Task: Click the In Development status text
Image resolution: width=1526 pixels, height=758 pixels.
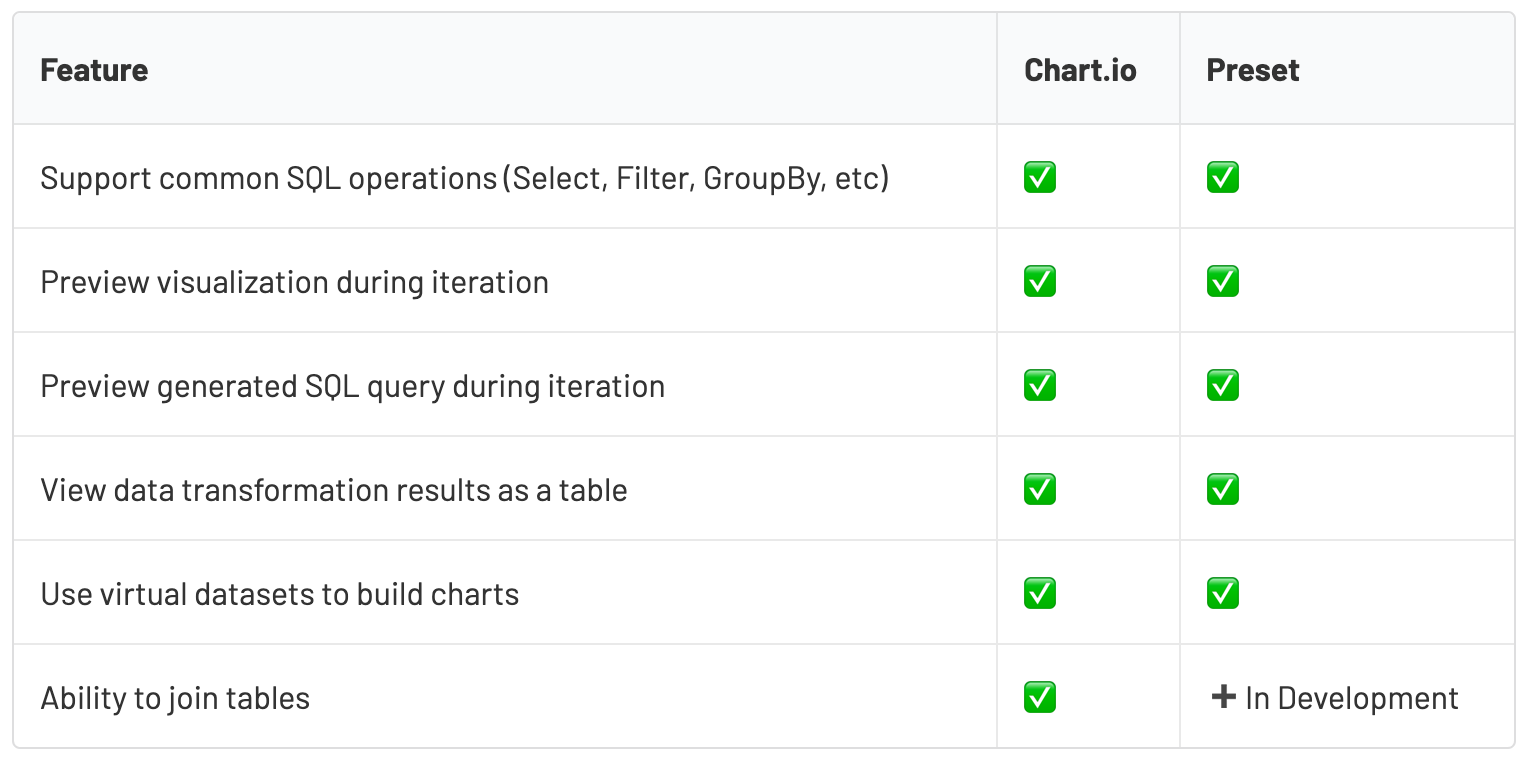Action: (x=1351, y=698)
